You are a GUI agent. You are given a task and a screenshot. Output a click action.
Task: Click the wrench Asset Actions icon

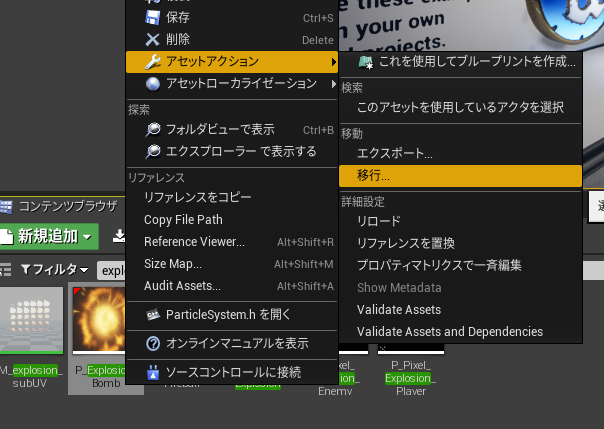coord(153,62)
